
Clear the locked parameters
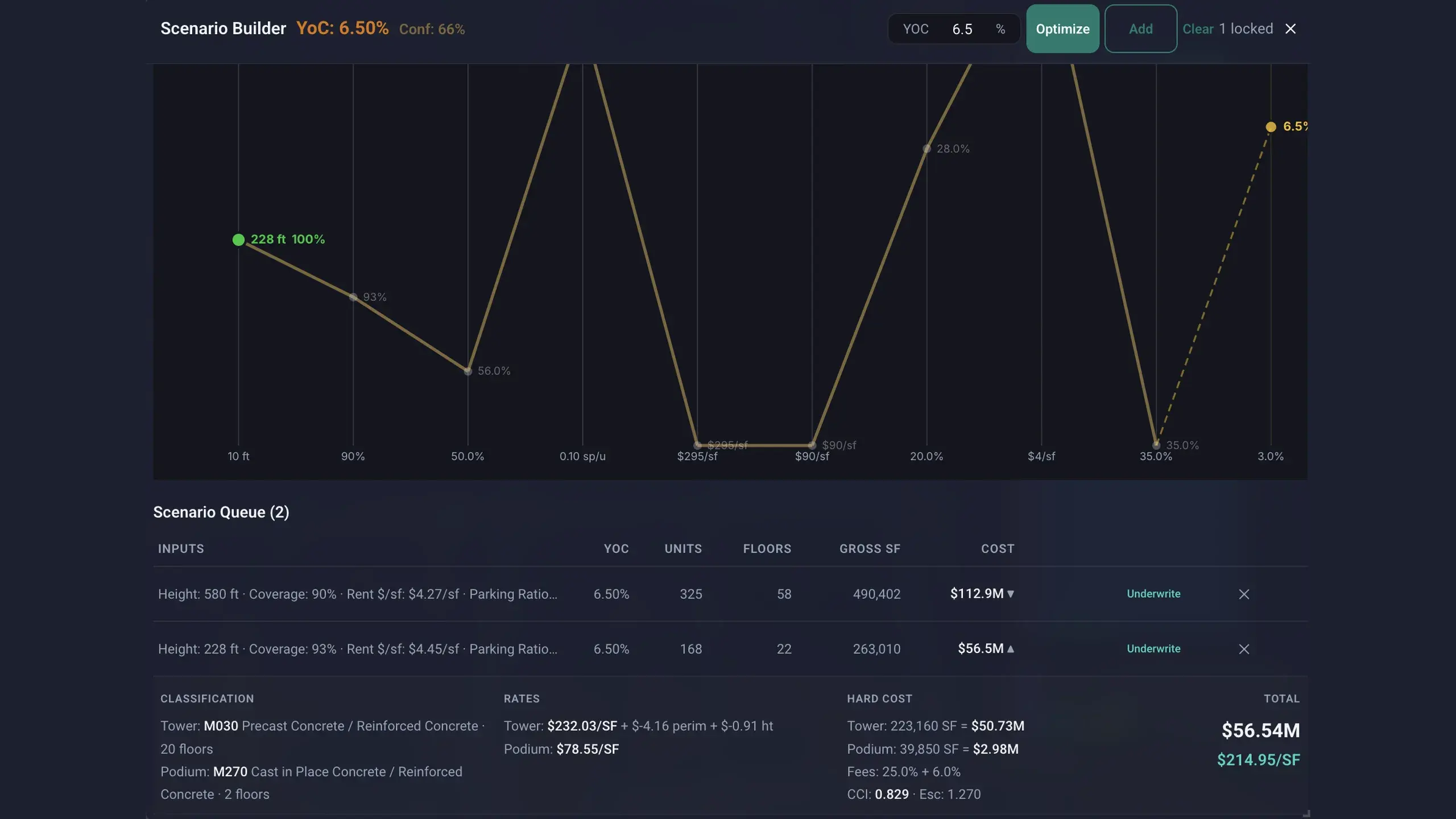click(1198, 29)
